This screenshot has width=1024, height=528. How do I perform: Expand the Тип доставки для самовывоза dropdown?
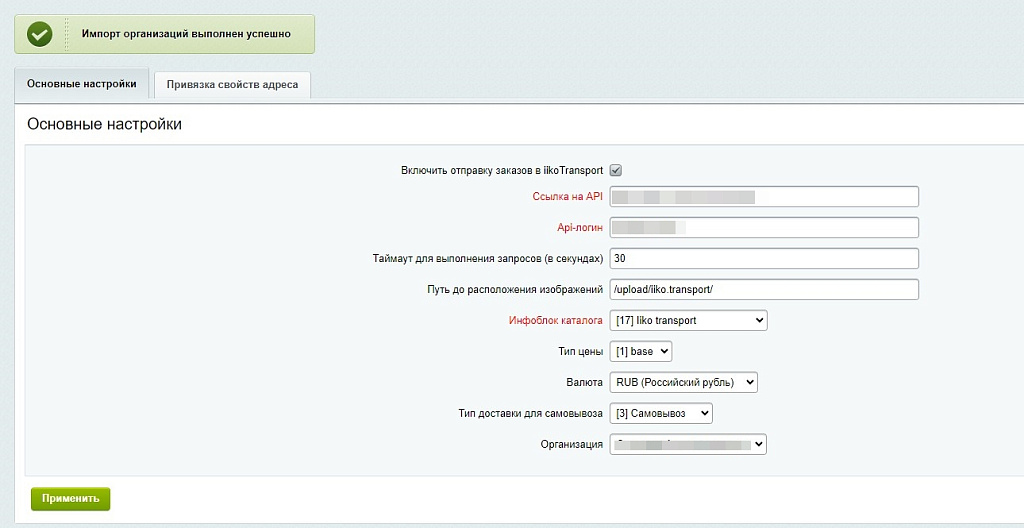pos(660,413)
